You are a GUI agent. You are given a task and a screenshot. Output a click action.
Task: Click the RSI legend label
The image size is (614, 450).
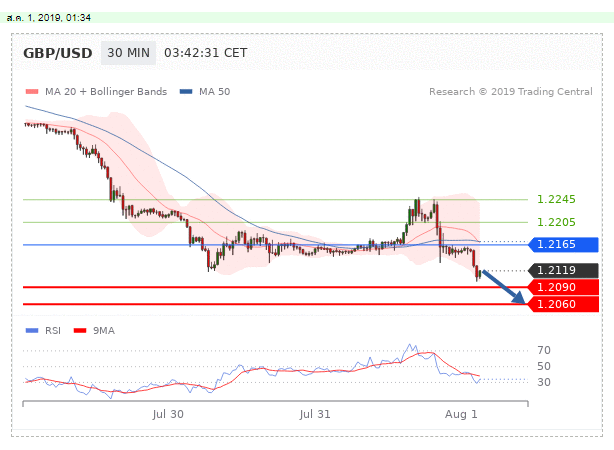53,331
